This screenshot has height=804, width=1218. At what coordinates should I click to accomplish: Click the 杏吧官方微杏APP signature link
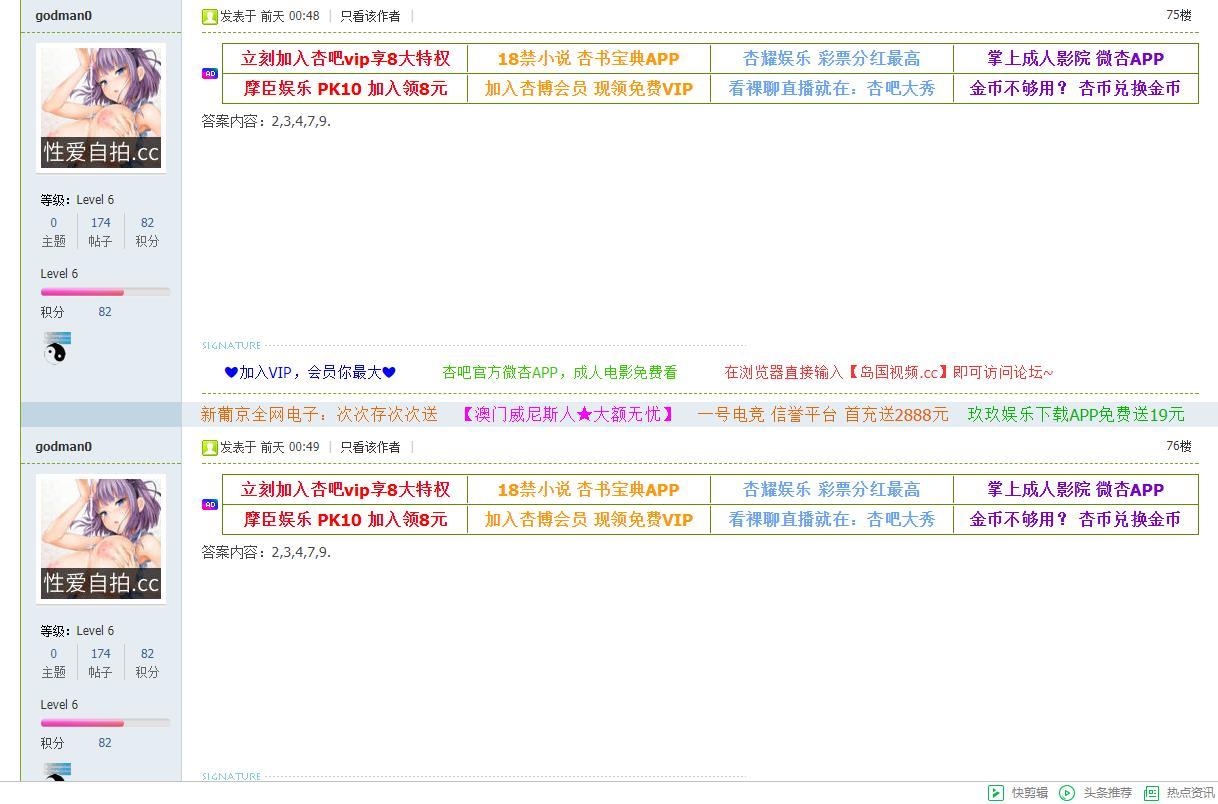coord(560,371)
